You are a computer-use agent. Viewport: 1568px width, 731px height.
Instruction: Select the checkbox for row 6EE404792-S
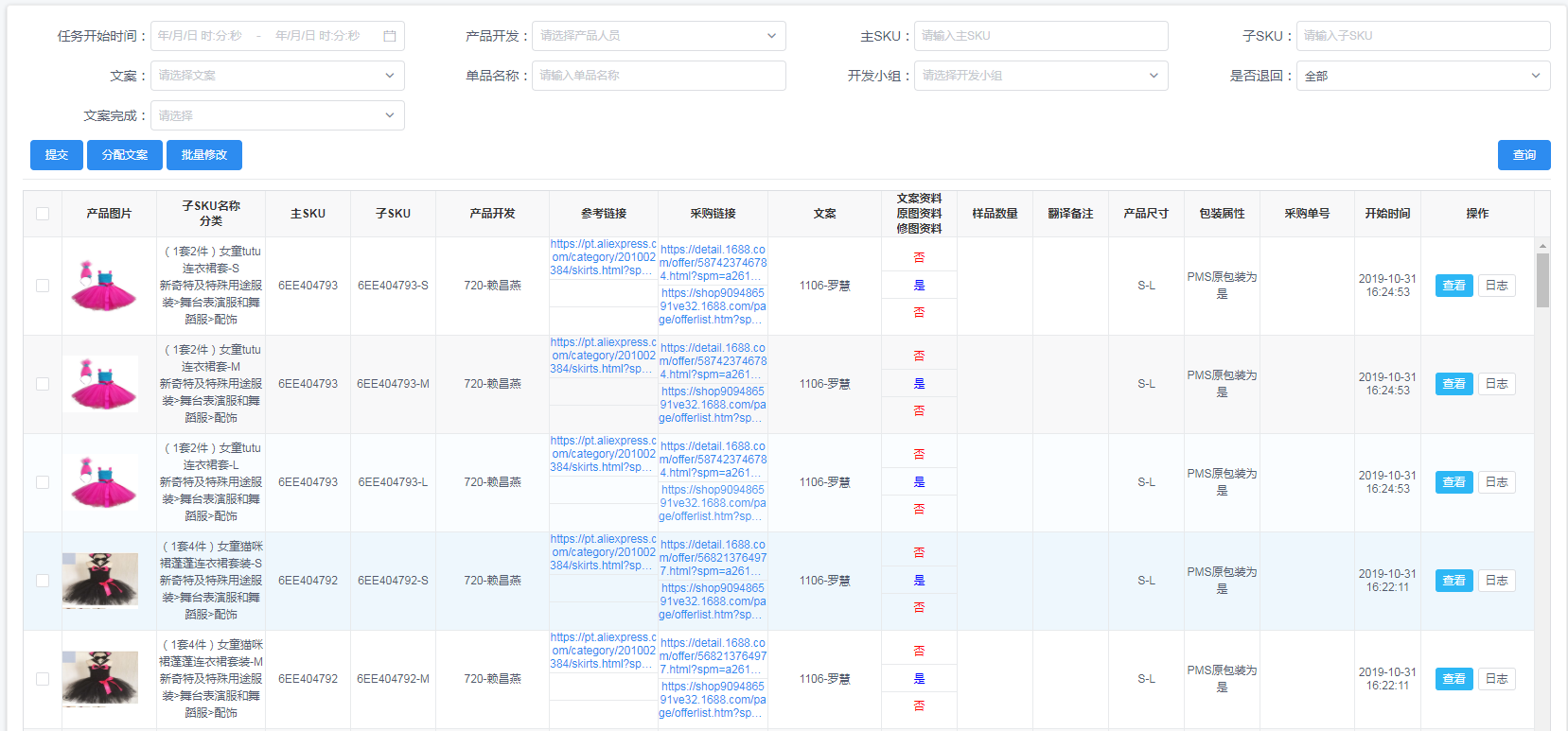pyautogui.click(x=43, y=581)
